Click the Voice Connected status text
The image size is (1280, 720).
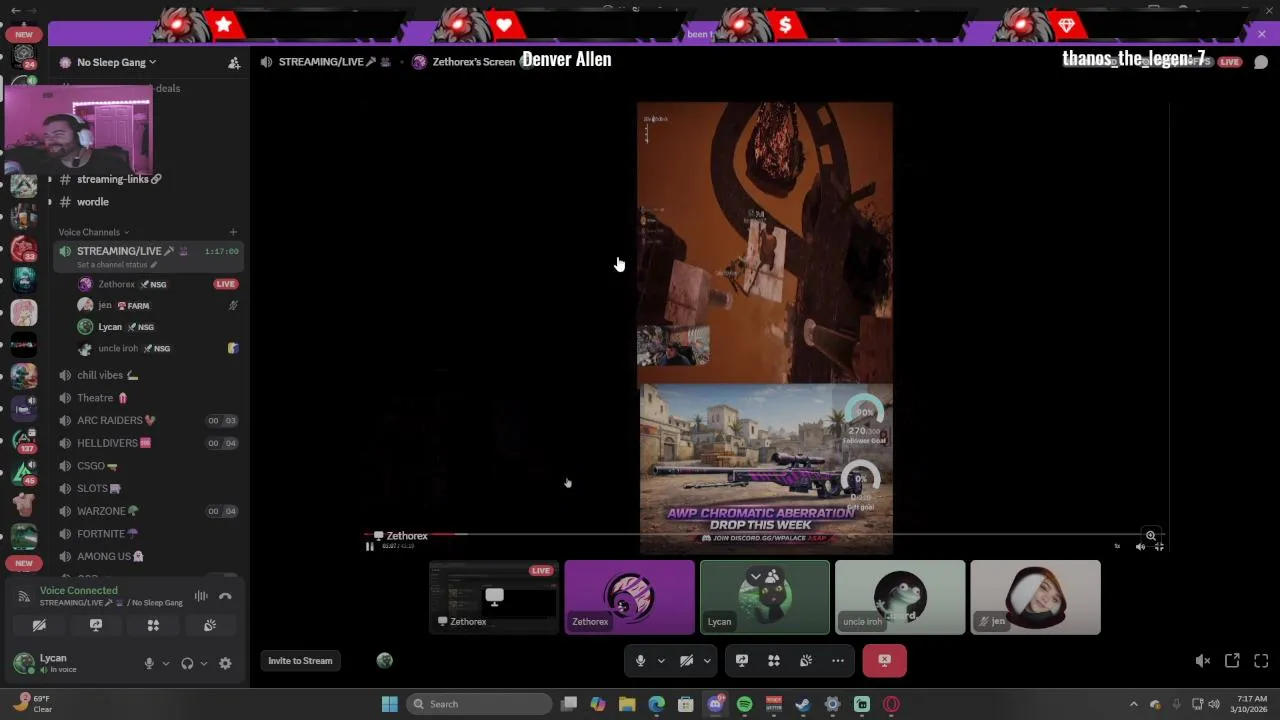click(78, 590)
